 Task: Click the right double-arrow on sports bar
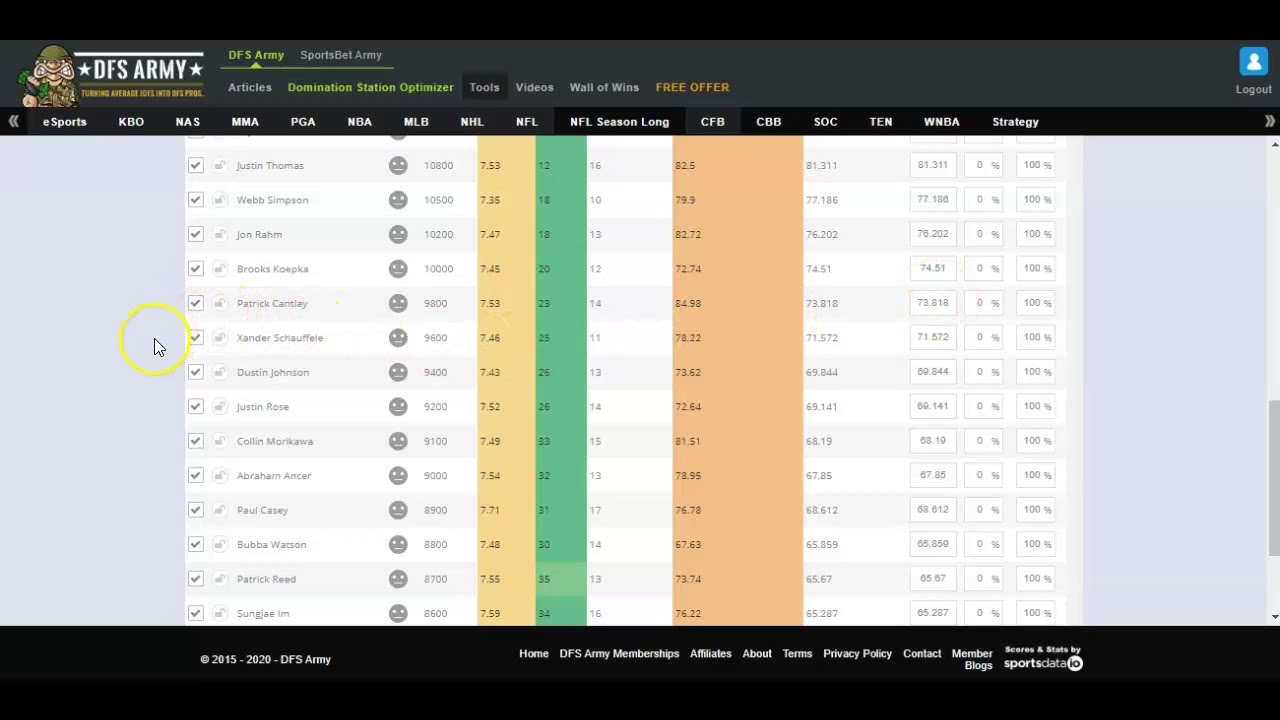coord(1269,121)
